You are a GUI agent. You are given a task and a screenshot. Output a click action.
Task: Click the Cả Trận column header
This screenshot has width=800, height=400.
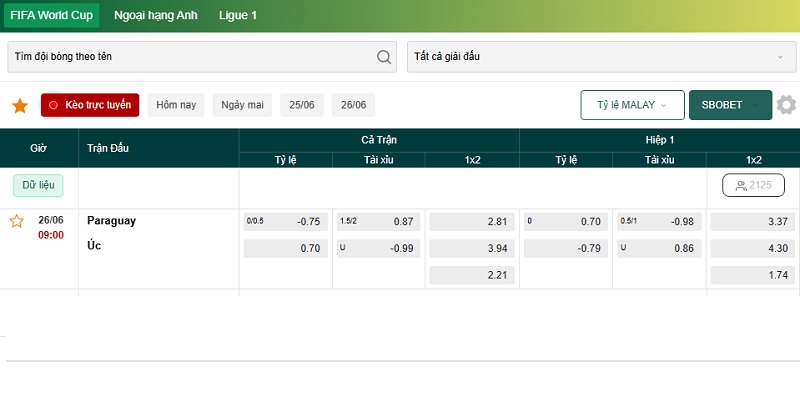[x=379, y=140]
